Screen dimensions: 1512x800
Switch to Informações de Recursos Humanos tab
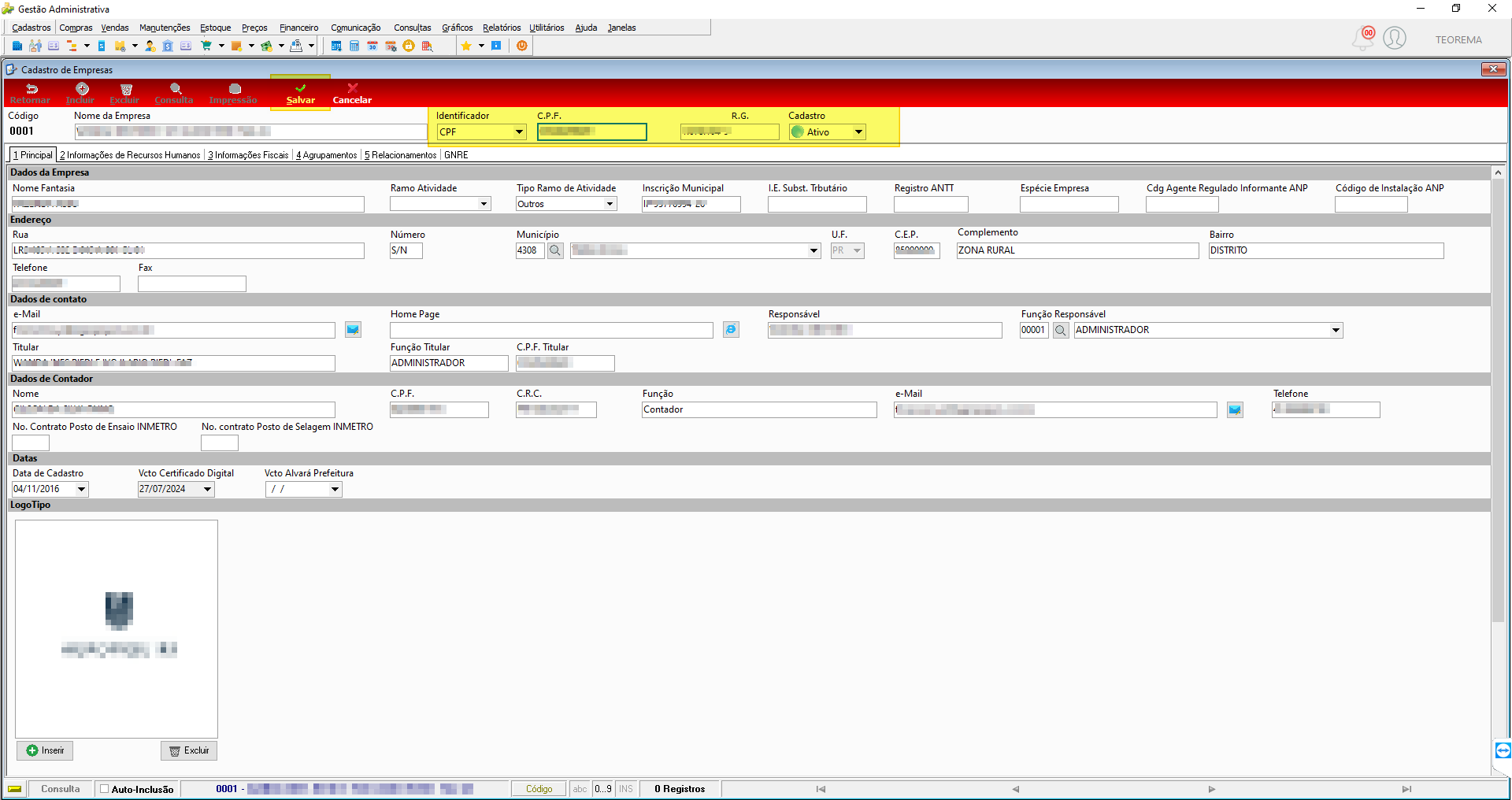click(130, 155)
